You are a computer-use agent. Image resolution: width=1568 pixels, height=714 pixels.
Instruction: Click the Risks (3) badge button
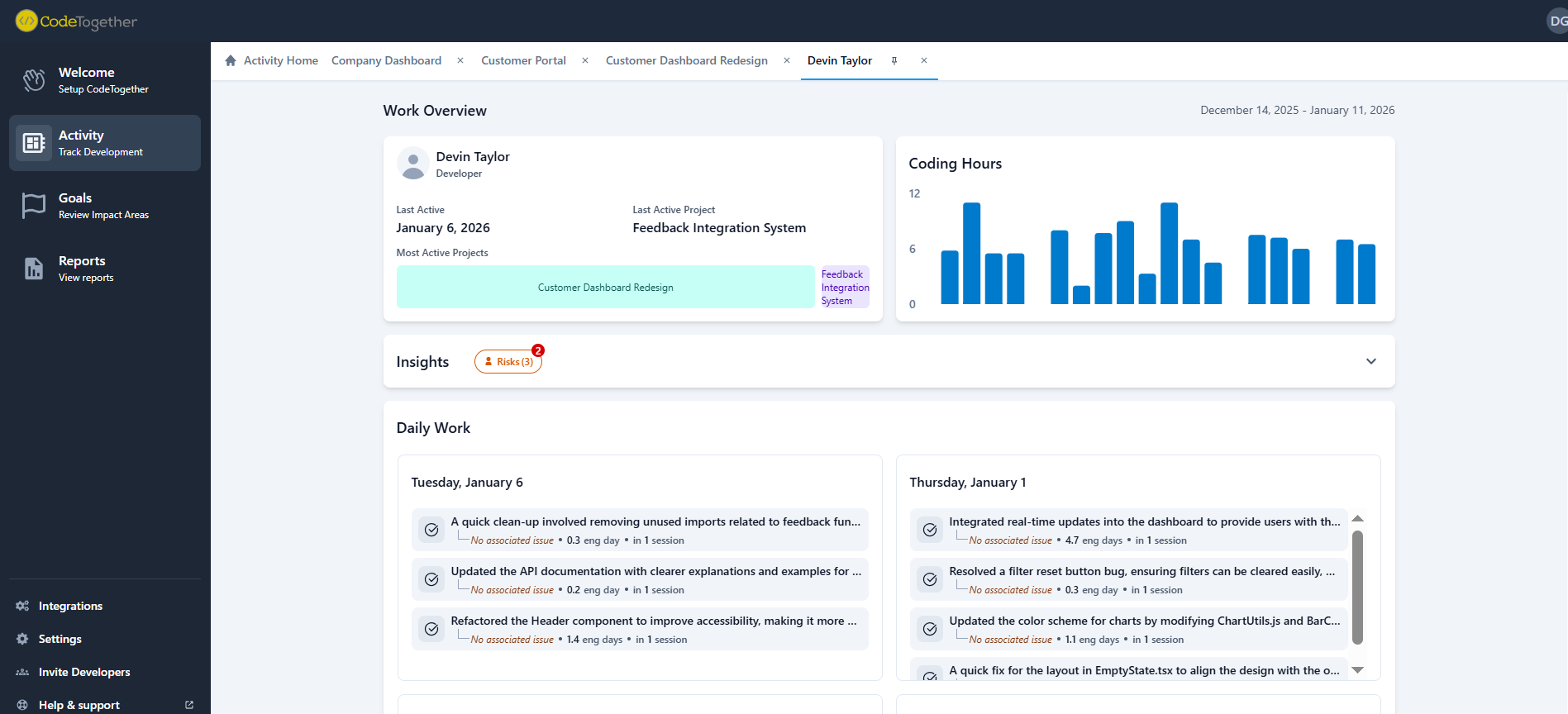pos(508,362)
